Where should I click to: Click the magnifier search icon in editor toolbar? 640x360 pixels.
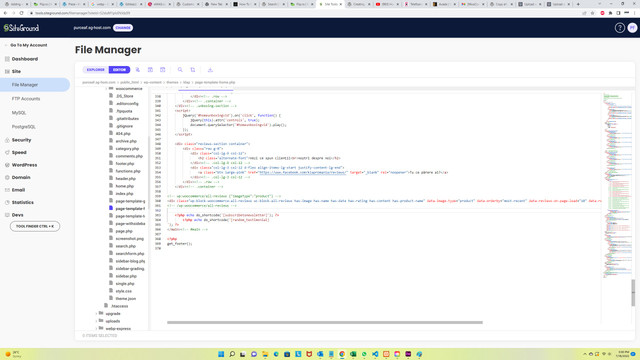[180, 70]
